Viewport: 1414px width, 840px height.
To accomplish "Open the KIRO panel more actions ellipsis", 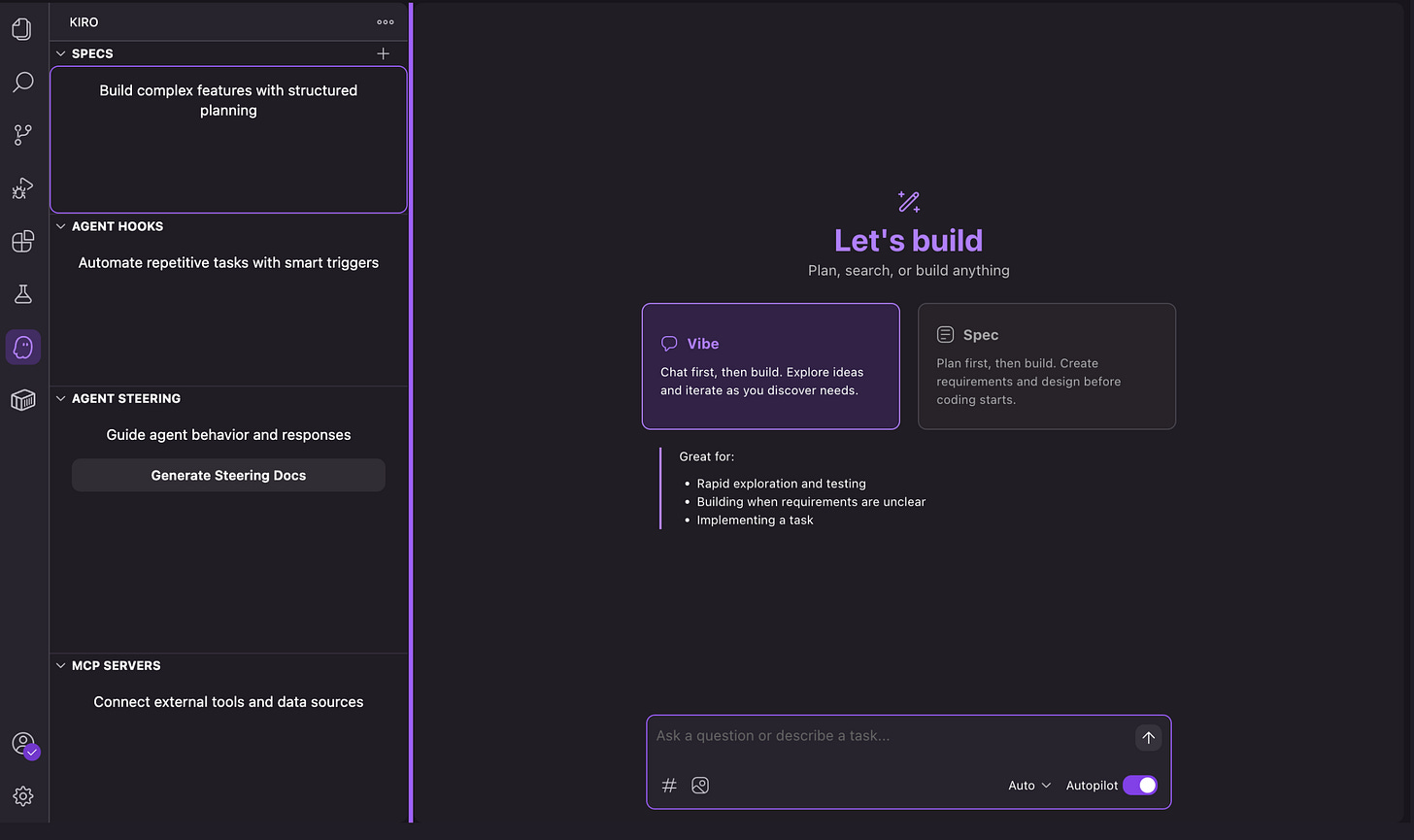I will [x=386, y=22].
